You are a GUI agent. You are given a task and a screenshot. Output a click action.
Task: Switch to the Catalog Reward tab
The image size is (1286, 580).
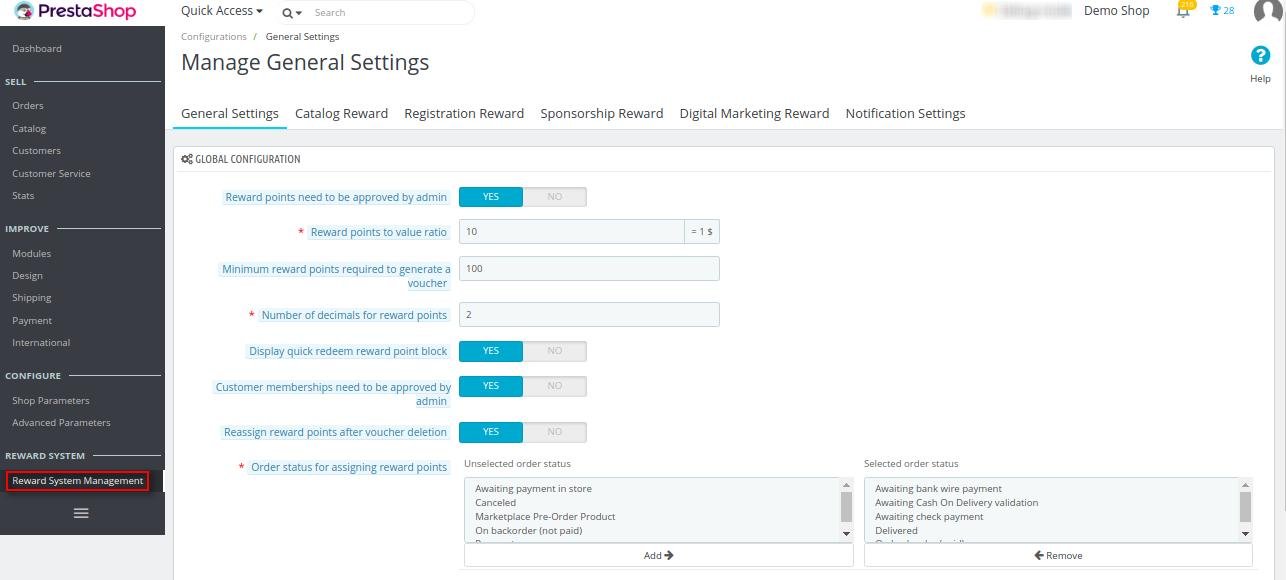pos(341,113)
